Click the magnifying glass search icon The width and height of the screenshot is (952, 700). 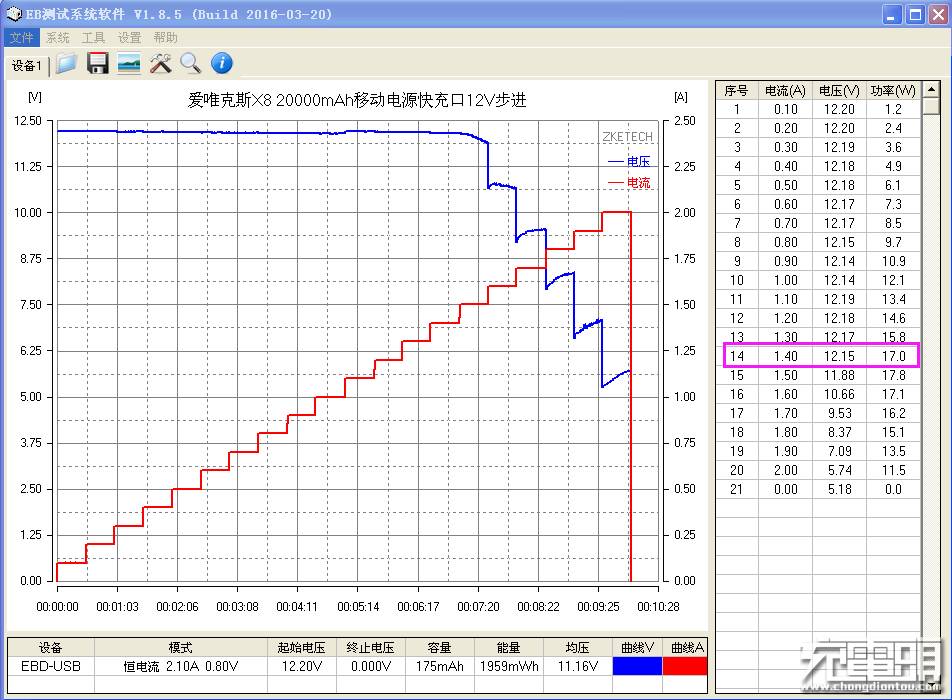[x=191, y=63]
